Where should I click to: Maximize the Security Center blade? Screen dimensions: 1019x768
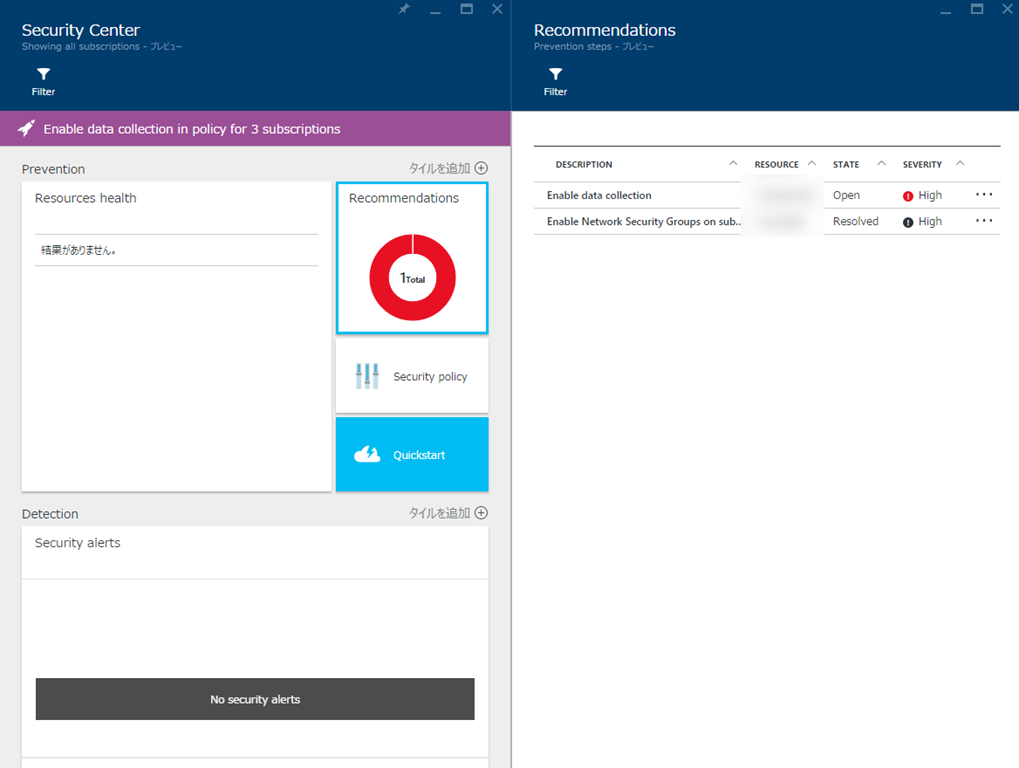coord(467,8)
